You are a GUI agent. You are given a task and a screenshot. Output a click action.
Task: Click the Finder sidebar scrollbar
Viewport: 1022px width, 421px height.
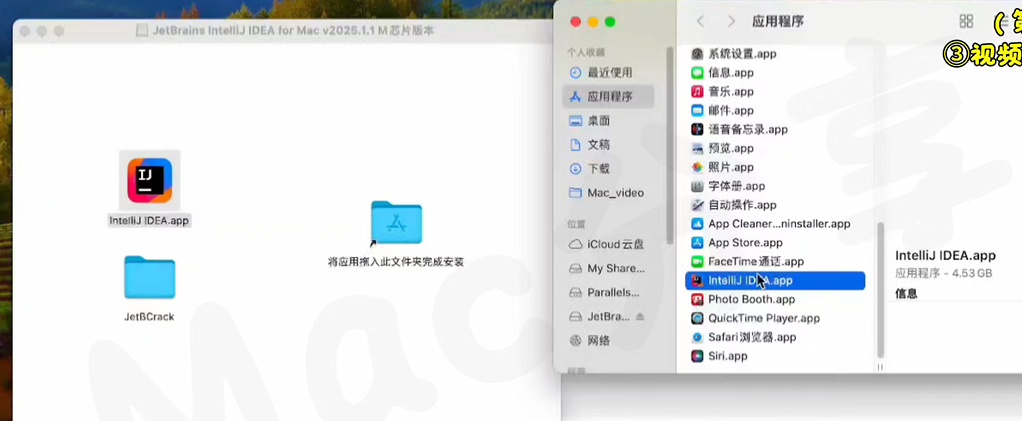669,145
